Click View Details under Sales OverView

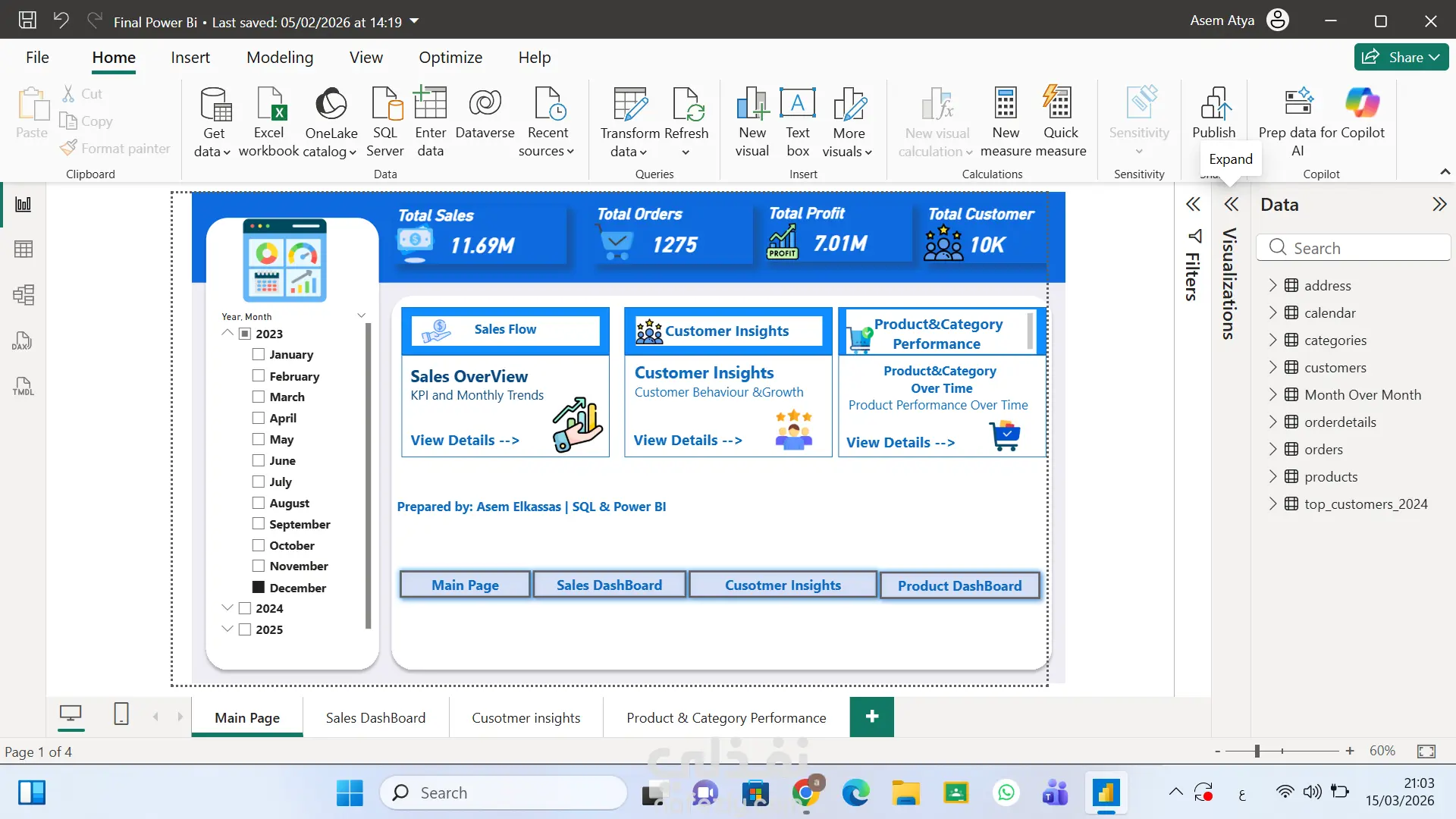coord(465,441)
